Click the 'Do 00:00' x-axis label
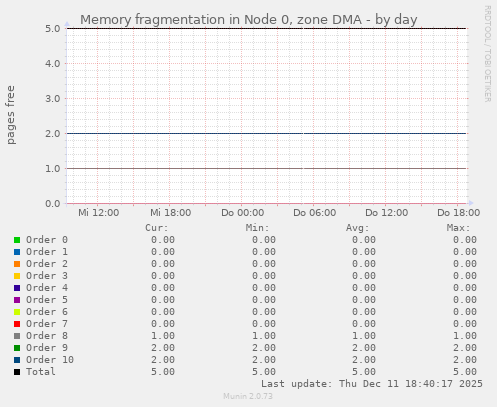This screenshot has width=497, height=407. tap(243, 213)
